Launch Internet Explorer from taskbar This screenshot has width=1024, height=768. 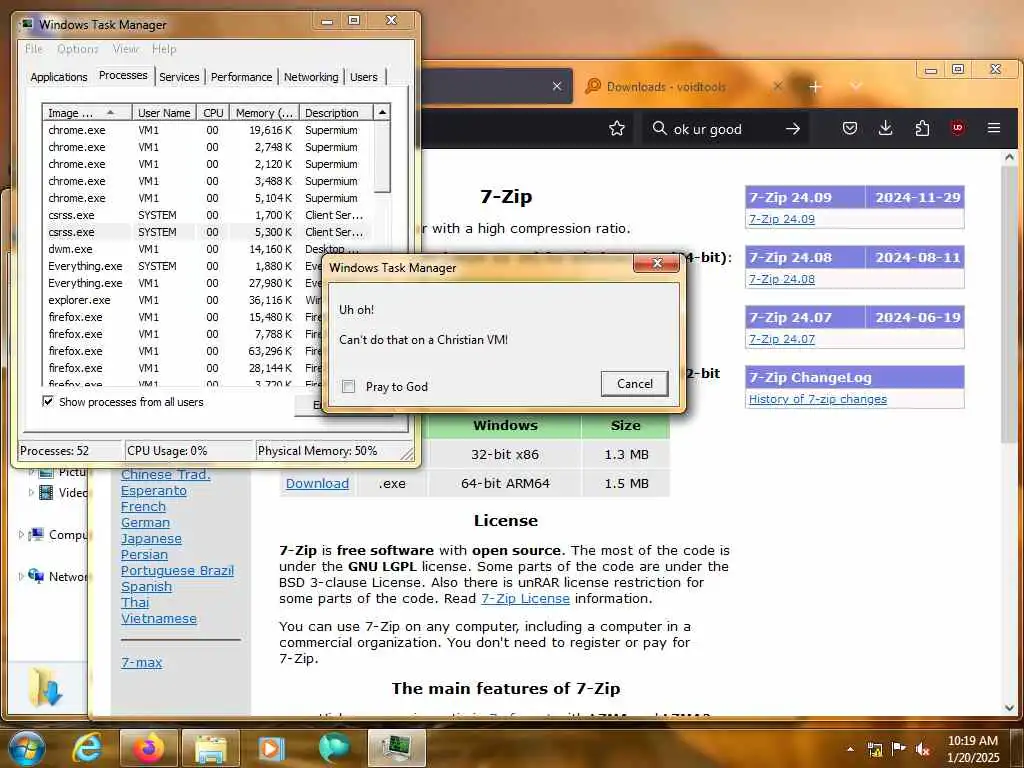(87, 748)
